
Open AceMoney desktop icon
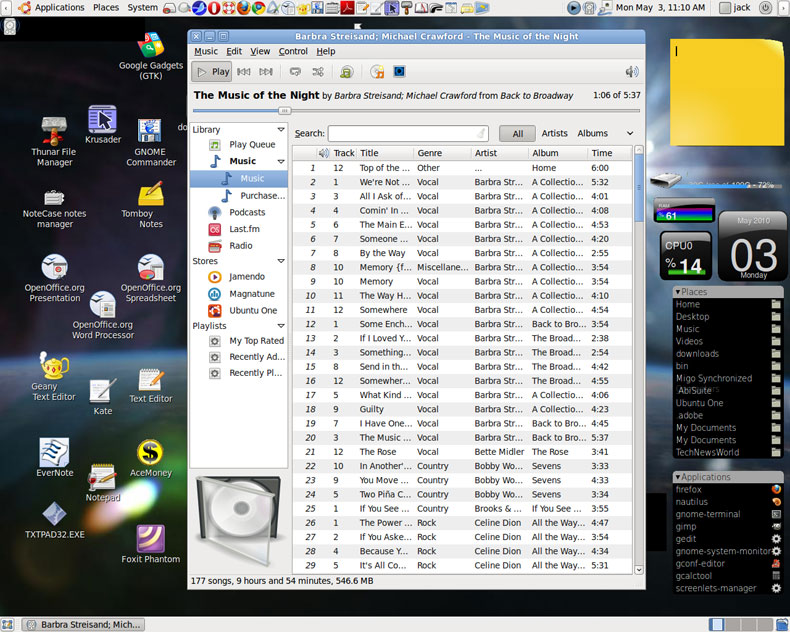(150, 458)
